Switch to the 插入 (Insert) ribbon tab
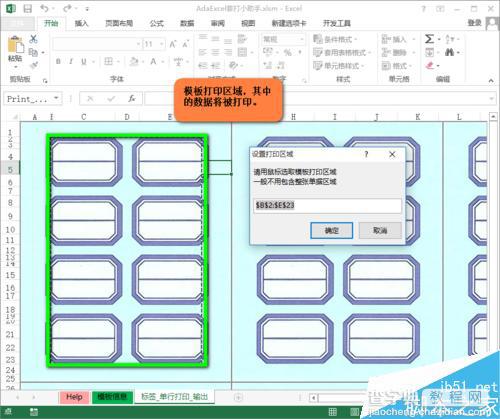This screenshot has height=419, width=500. tap(81, 23)
